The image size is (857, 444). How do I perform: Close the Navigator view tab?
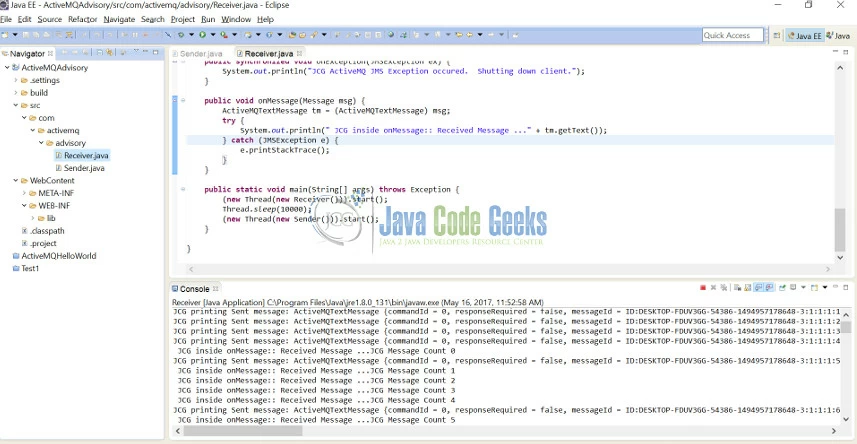50,53
